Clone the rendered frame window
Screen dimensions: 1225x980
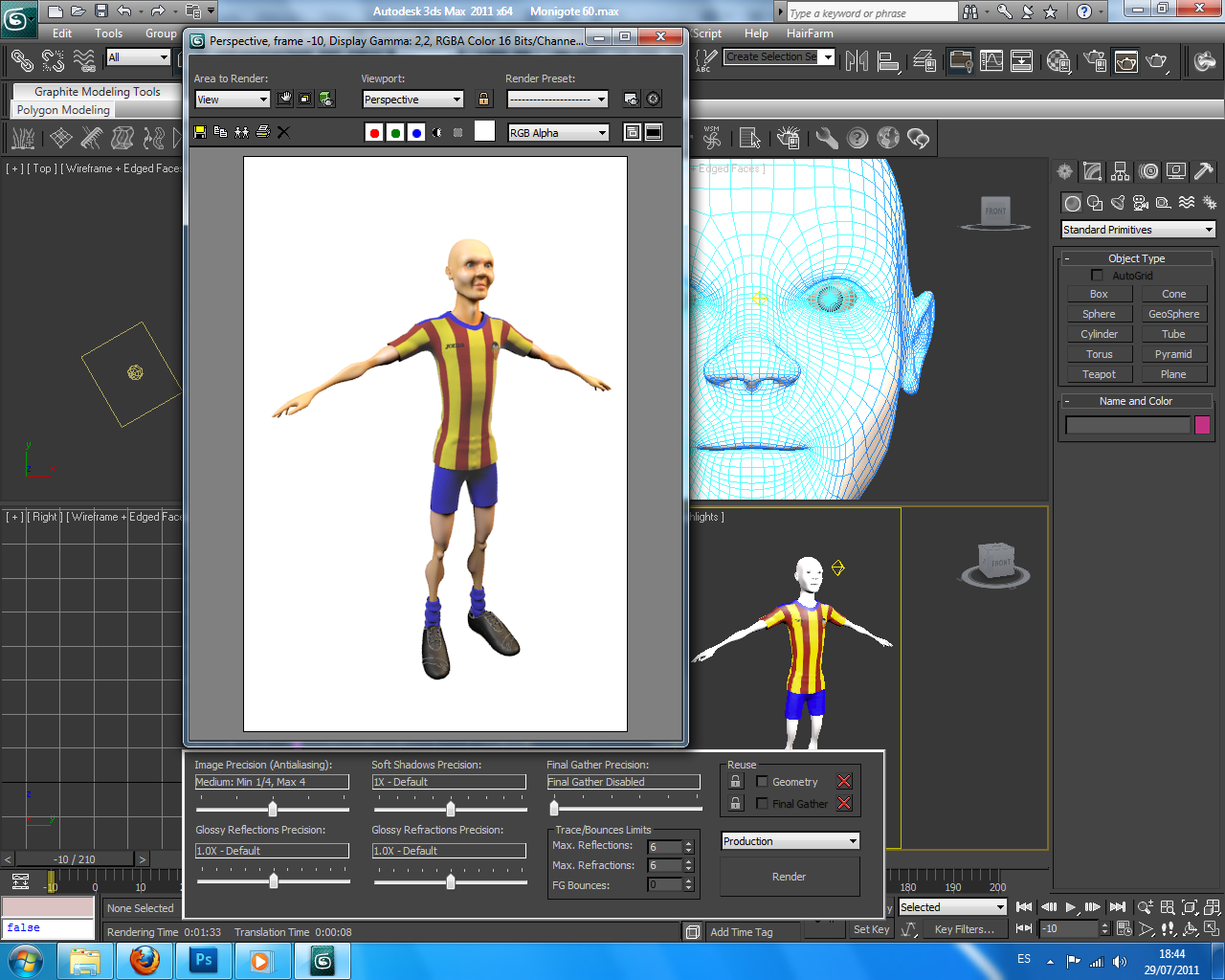[241, 132]
